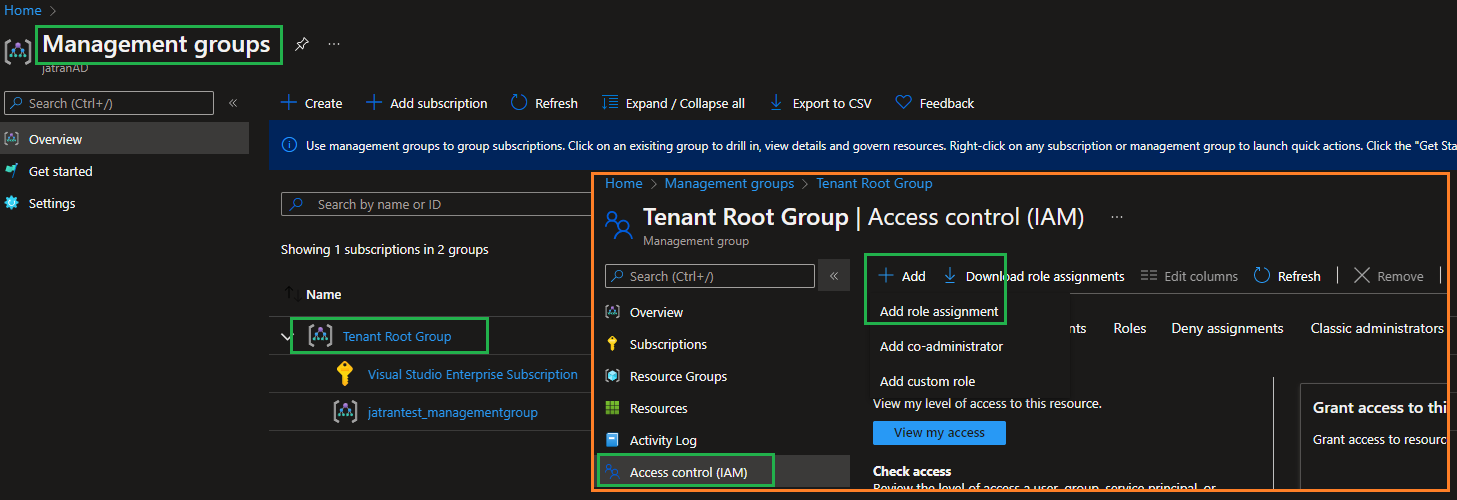Pin the Management groups page

pyautogui.click(x=302, y=44)
